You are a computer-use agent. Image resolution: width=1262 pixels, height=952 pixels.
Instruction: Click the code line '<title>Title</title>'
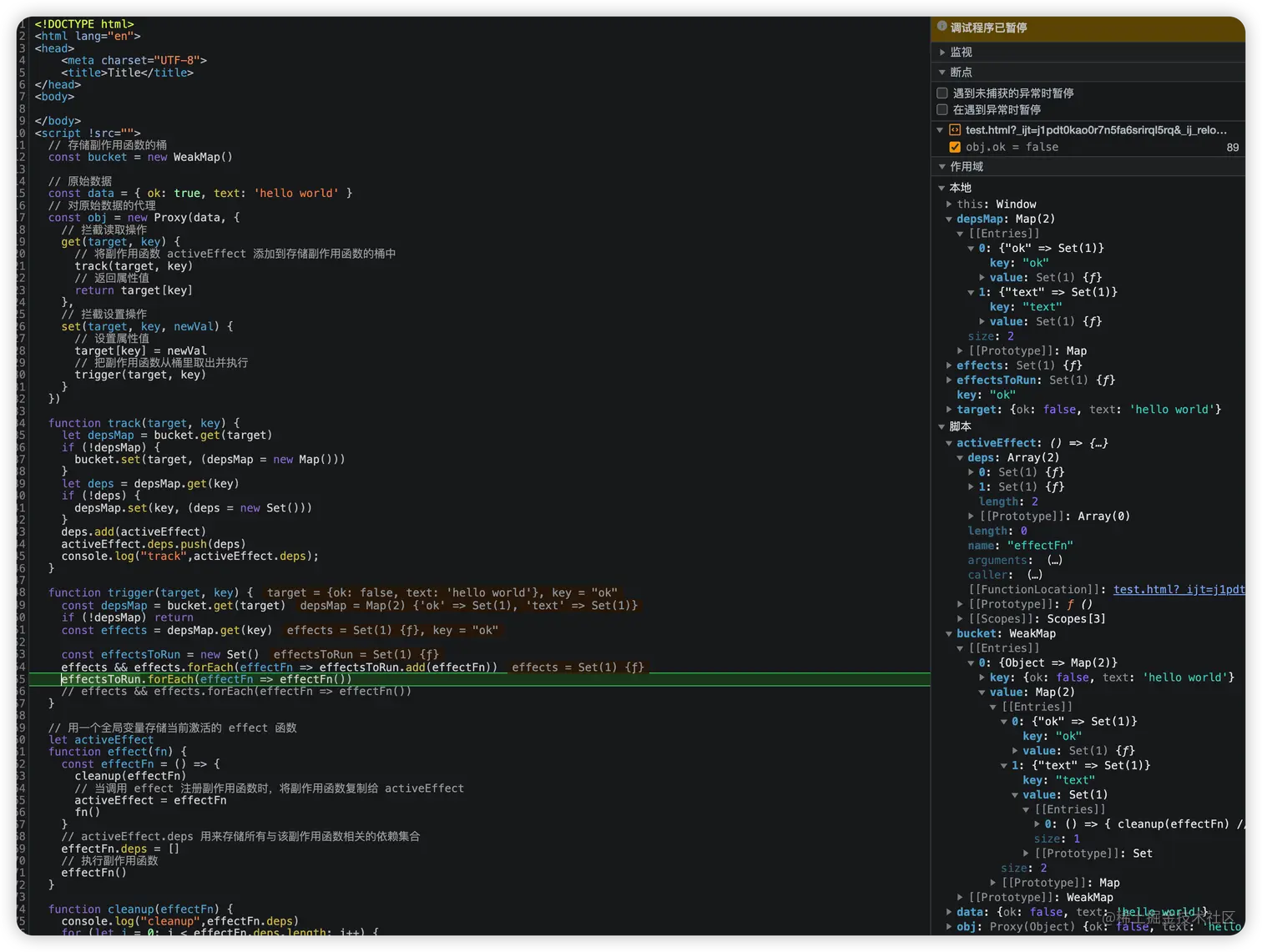click(127, 73)
